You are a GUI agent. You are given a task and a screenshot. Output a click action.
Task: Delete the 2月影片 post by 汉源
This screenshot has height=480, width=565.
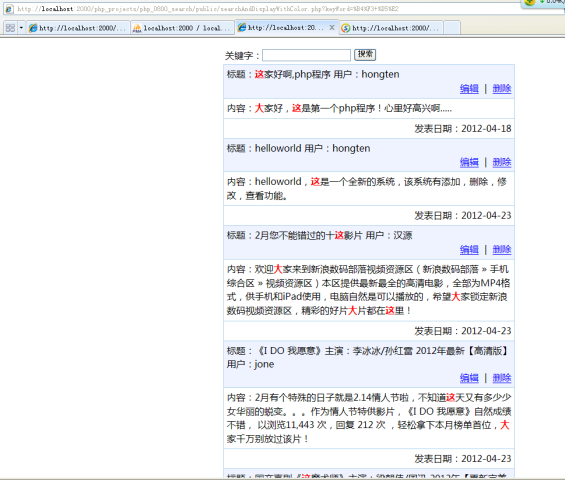(x=502, y=250)
